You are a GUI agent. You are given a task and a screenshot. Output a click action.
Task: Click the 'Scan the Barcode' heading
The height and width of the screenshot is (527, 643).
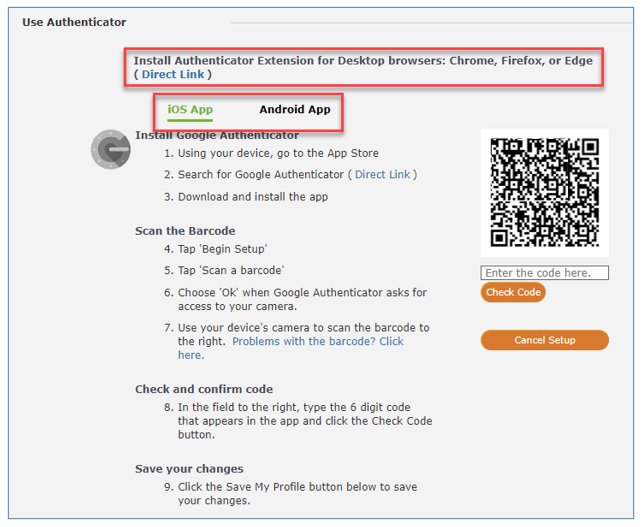pos(185,231)
